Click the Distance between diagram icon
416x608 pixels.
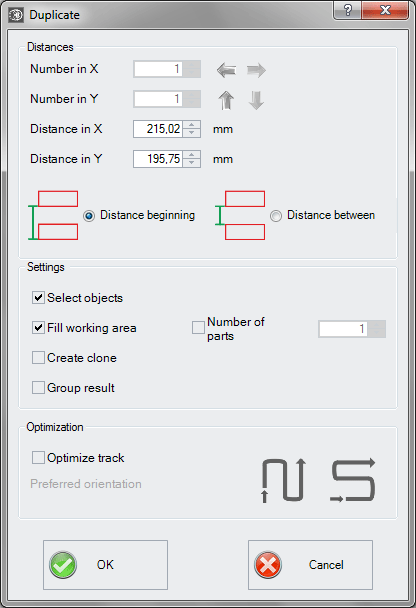click(x=240, y=215)
